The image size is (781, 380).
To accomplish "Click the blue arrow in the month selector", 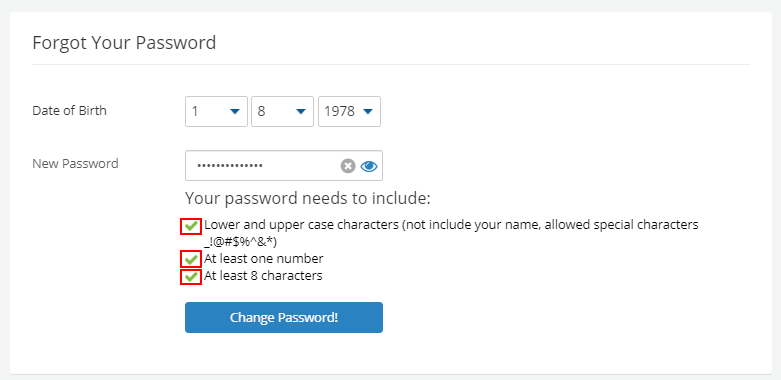I will 301,112.
